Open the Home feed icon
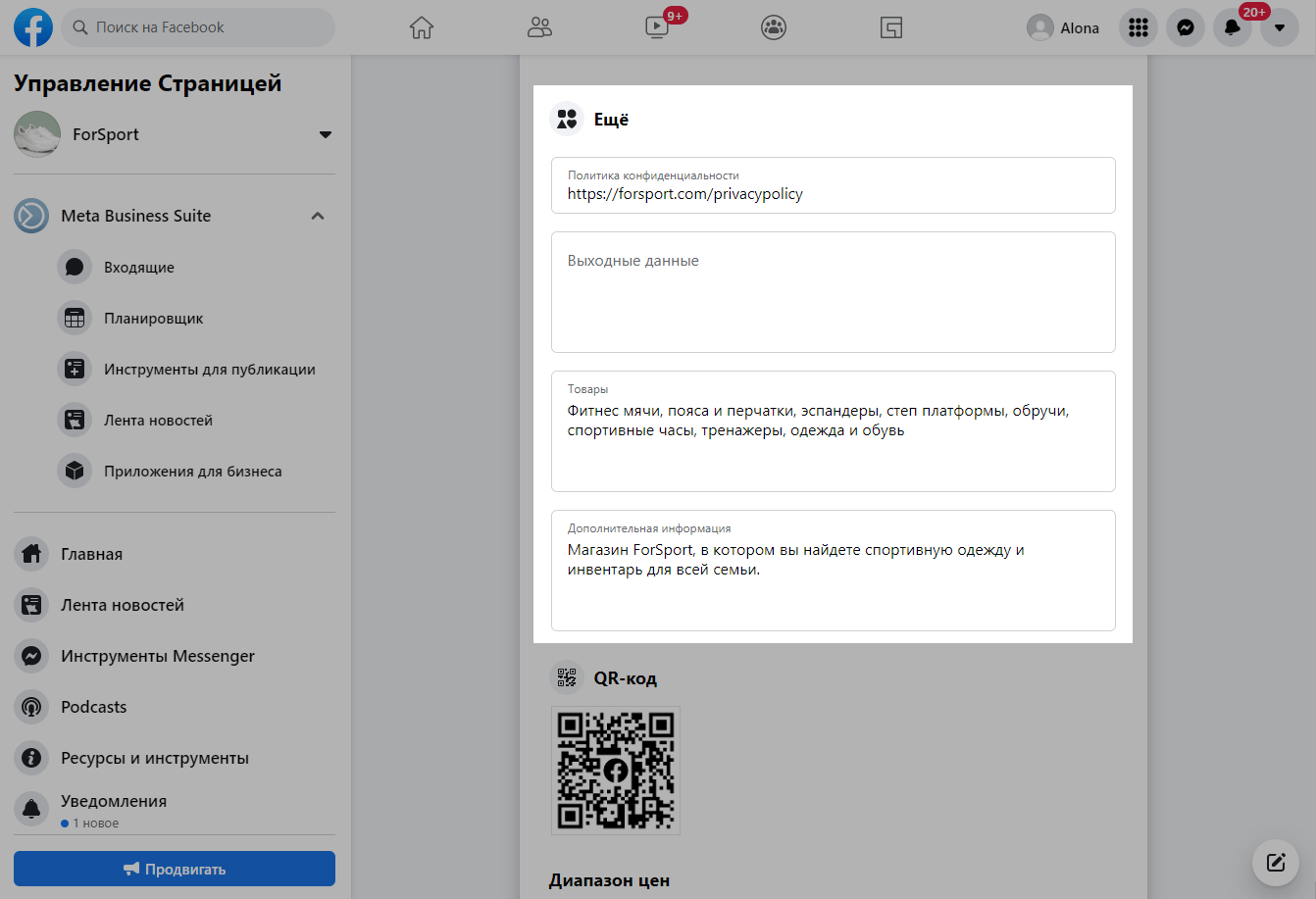Image resolution: width=1316 pixels, height=899 pixels. (421, 27)
